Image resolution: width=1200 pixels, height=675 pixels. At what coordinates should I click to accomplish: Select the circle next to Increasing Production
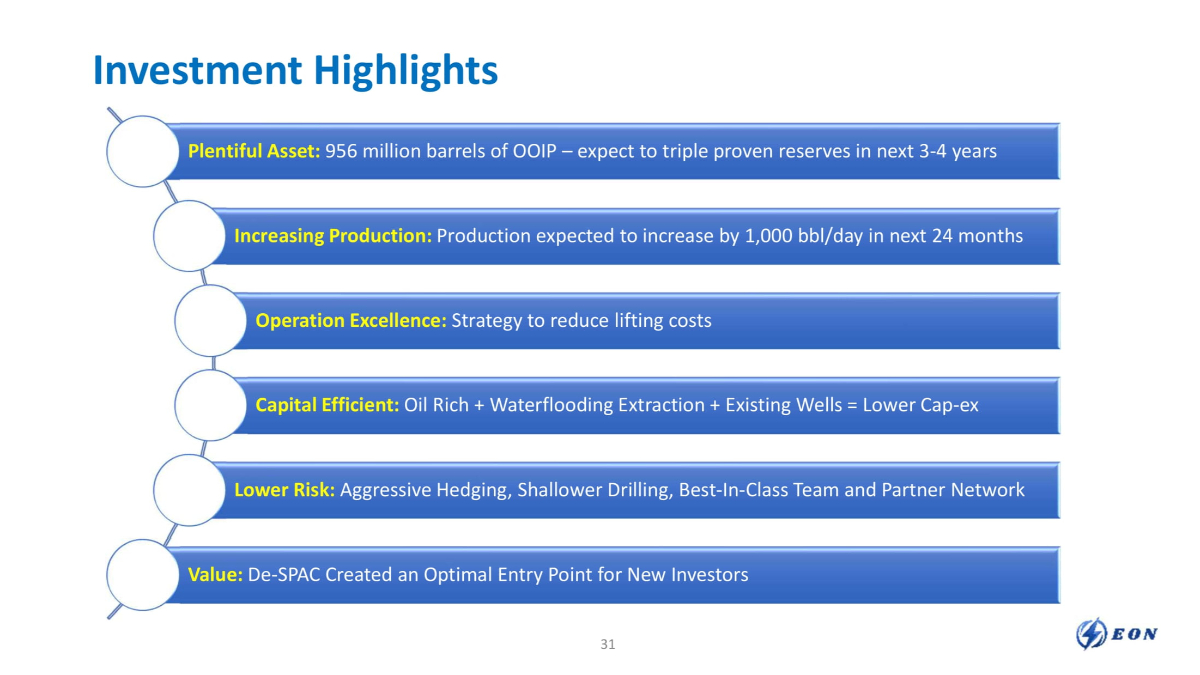coord(188,236)
